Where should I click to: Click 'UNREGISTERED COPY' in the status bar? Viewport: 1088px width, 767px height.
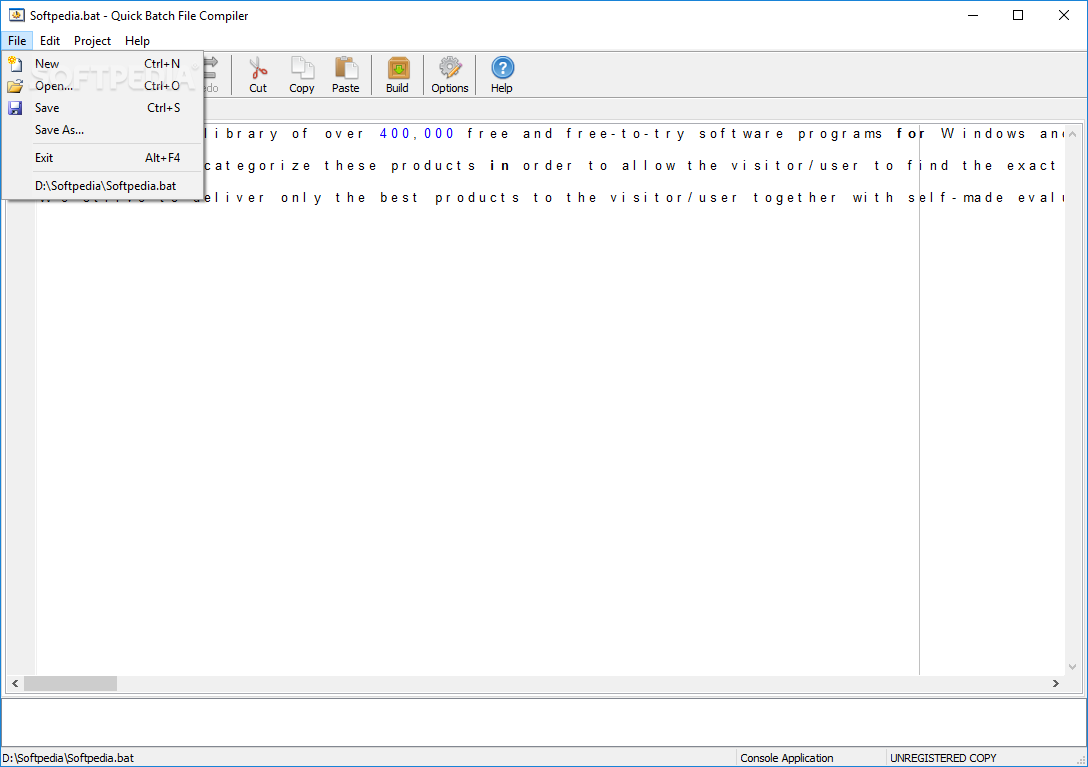943,758
